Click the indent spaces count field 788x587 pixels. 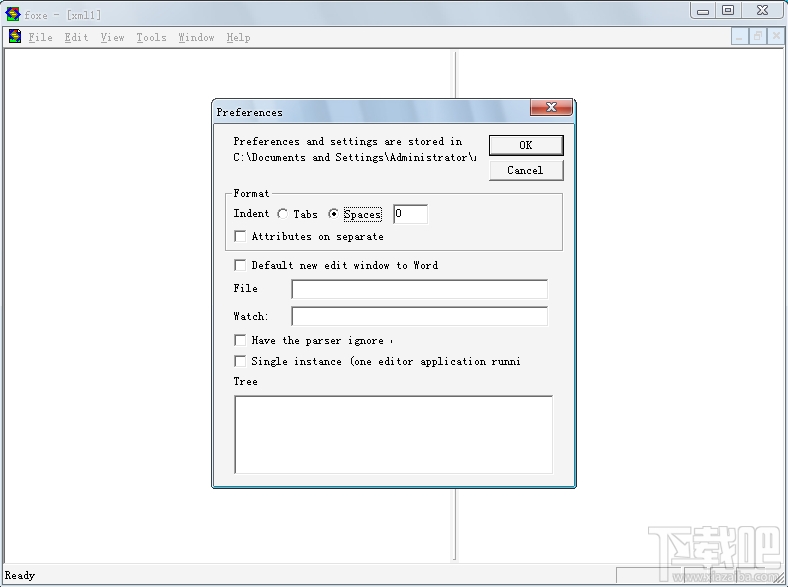(x=411, y=214)
